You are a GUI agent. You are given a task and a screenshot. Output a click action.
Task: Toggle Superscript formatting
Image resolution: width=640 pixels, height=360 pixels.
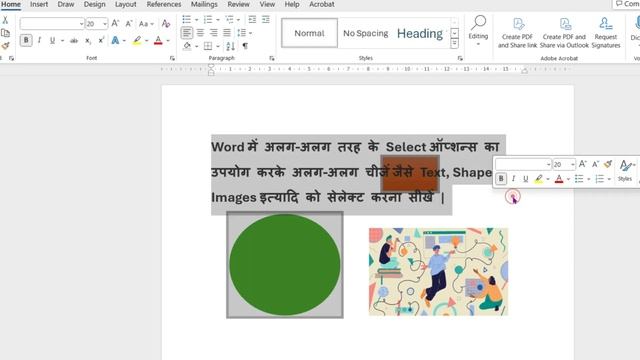tap(101, 40)
